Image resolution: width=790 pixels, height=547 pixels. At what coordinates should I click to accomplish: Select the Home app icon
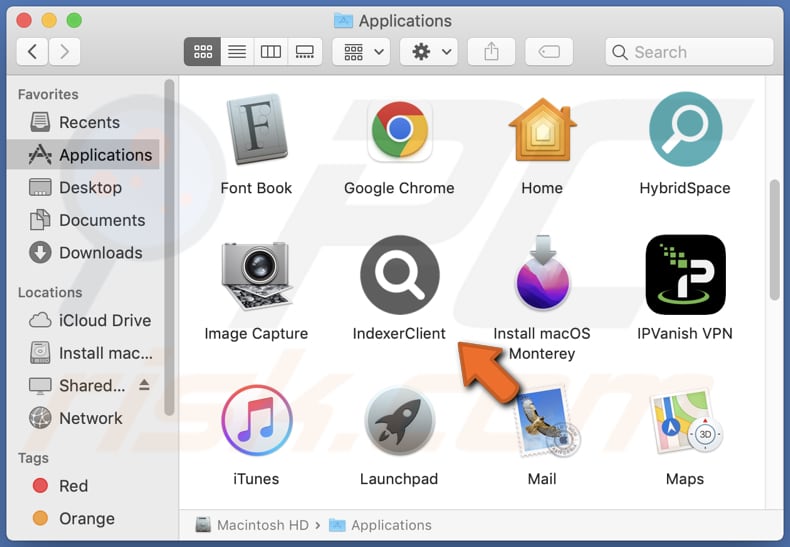pos(542,130)
